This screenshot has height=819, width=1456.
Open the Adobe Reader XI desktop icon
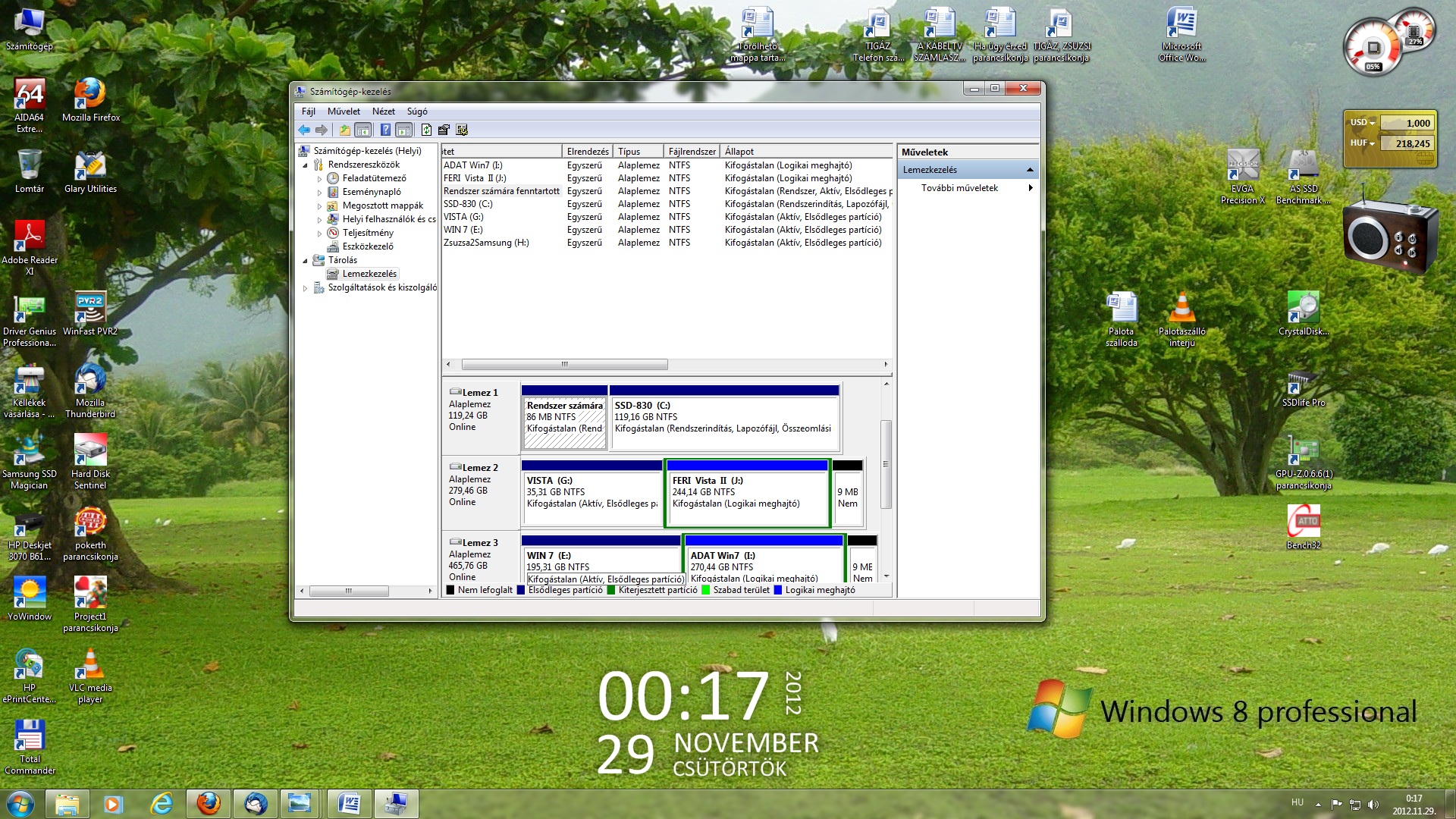(30, 248)
